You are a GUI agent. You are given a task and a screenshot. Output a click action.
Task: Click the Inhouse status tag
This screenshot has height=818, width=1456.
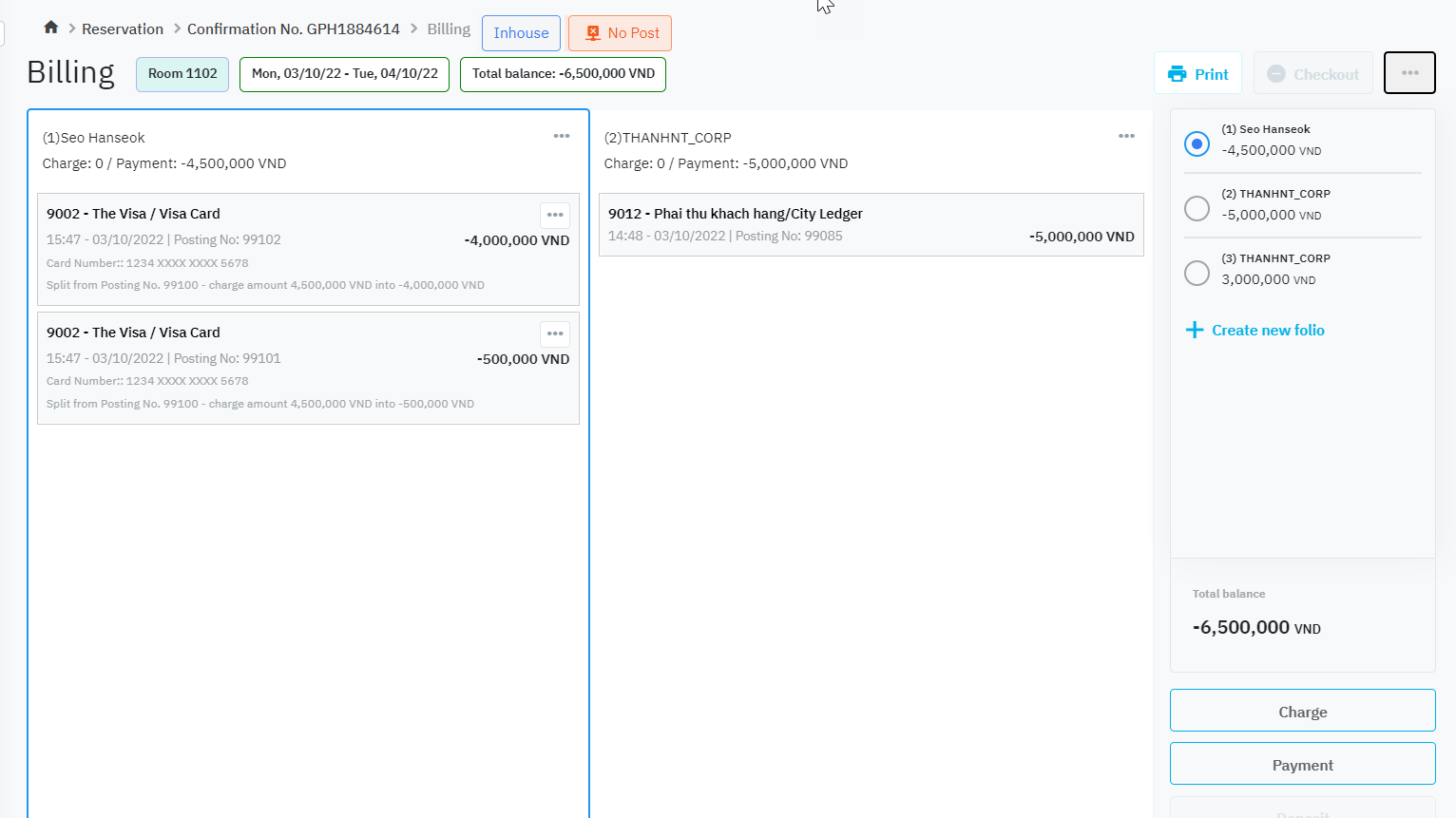521,33
